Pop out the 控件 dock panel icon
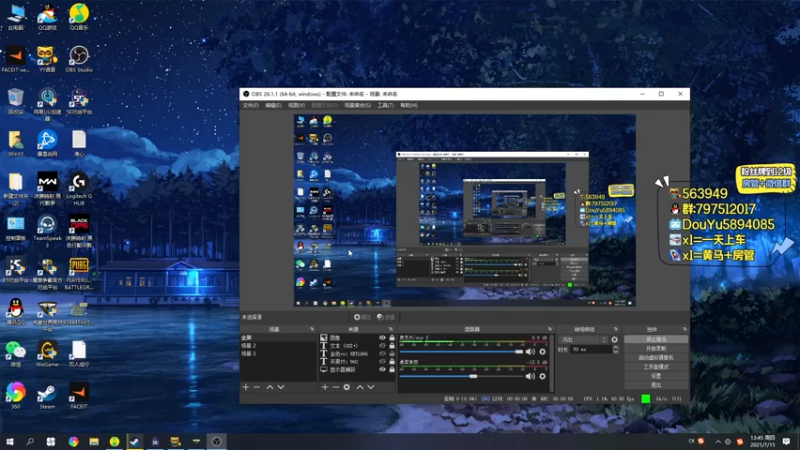 (x=685, y=329)
